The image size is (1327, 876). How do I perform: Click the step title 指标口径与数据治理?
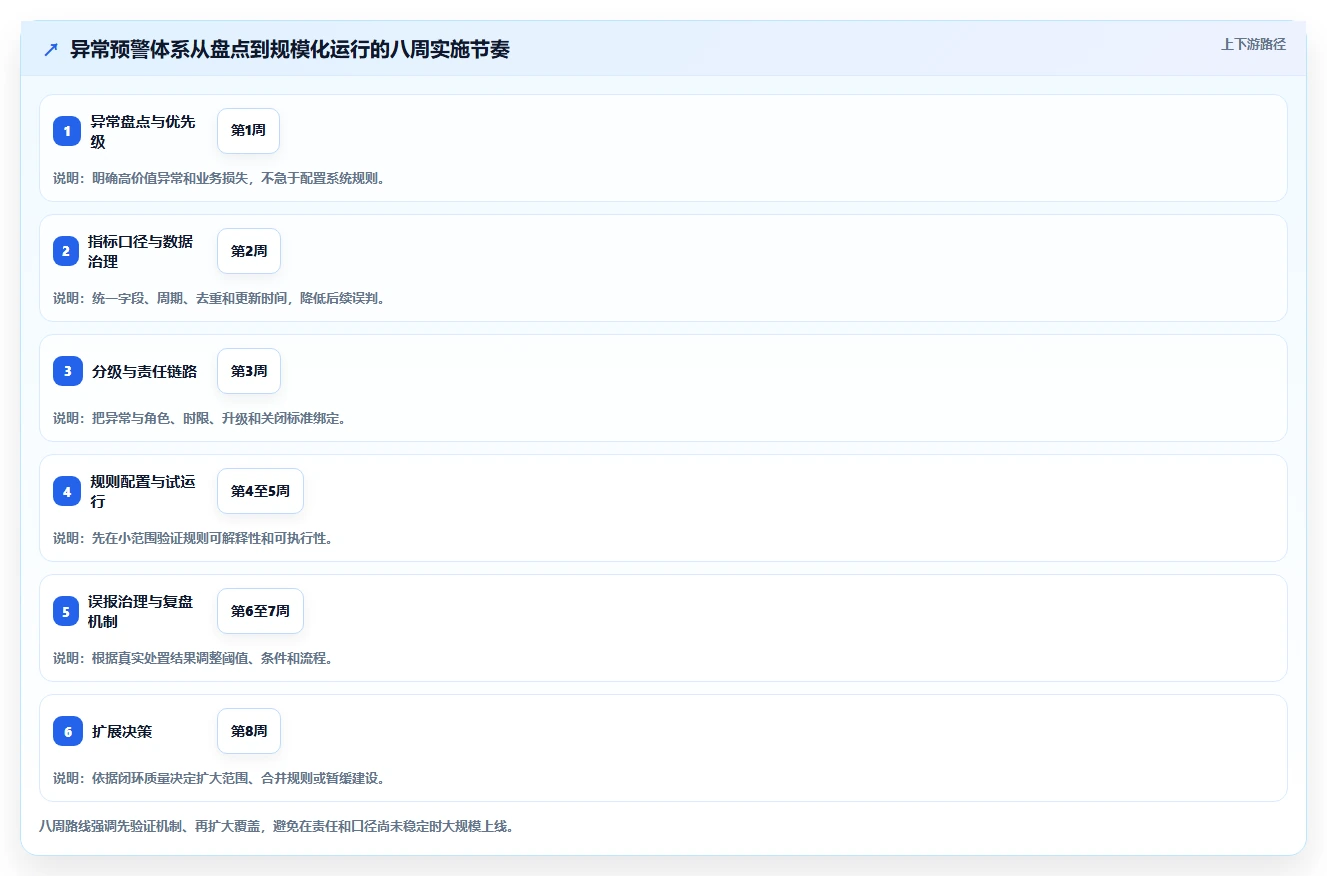(x=140, y=251)
